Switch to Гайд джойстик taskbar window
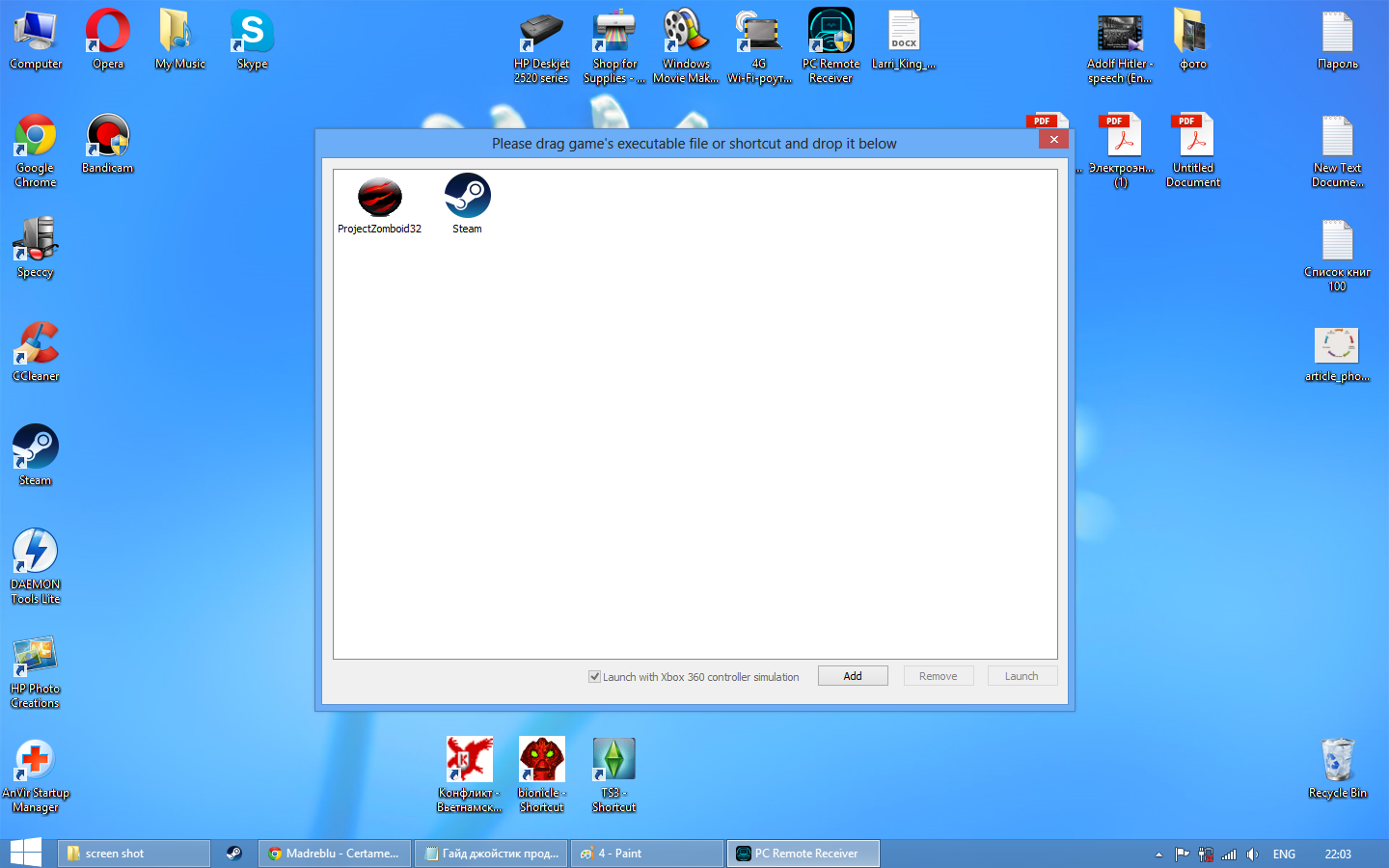Image resolution: width=1389 pixels, height=868 pixels. pyautogui.click(x=491, y=854)
